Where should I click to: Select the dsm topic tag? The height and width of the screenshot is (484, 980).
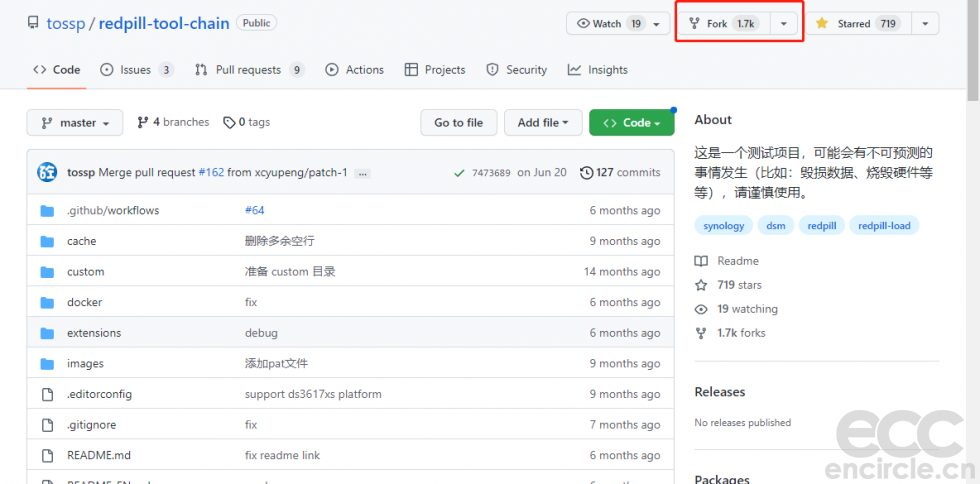click(776, 226)
